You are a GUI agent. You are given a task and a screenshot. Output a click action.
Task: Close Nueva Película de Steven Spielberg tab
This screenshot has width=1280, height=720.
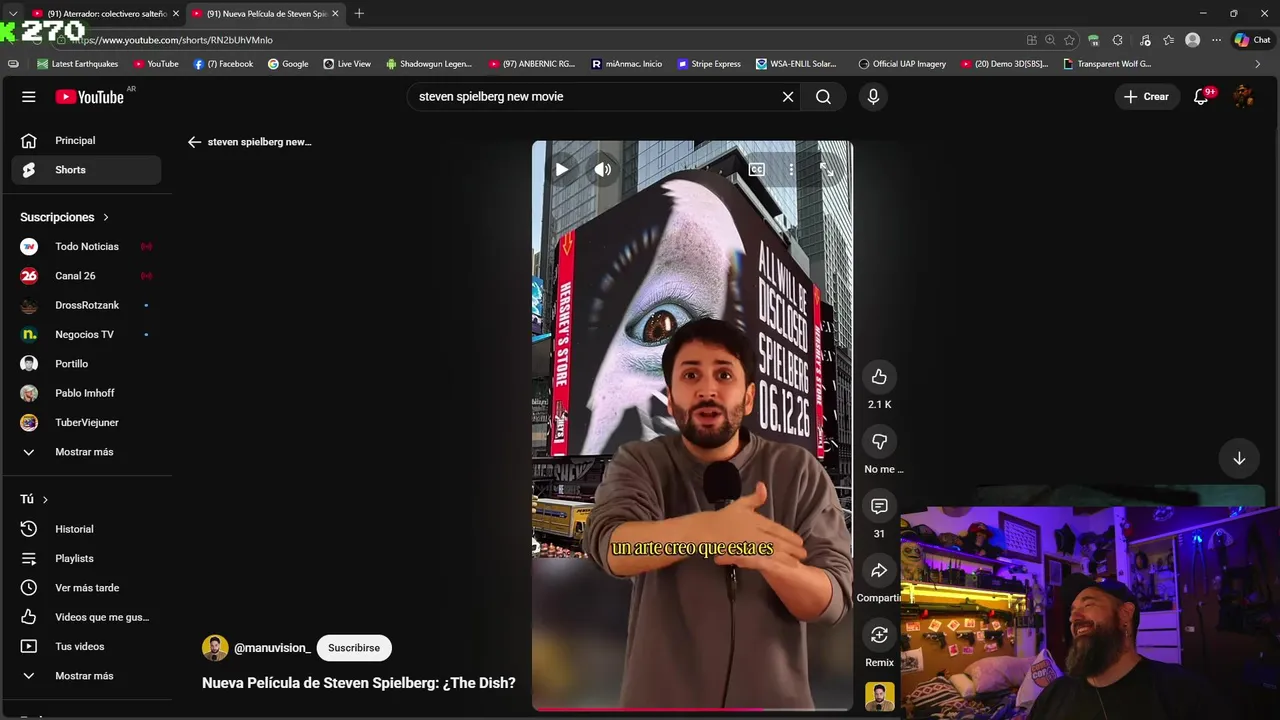335,14
